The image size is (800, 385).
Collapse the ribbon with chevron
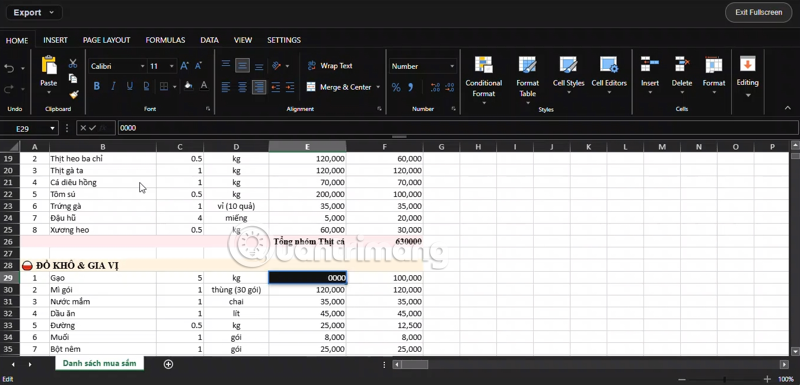click(x=787, y=108)
